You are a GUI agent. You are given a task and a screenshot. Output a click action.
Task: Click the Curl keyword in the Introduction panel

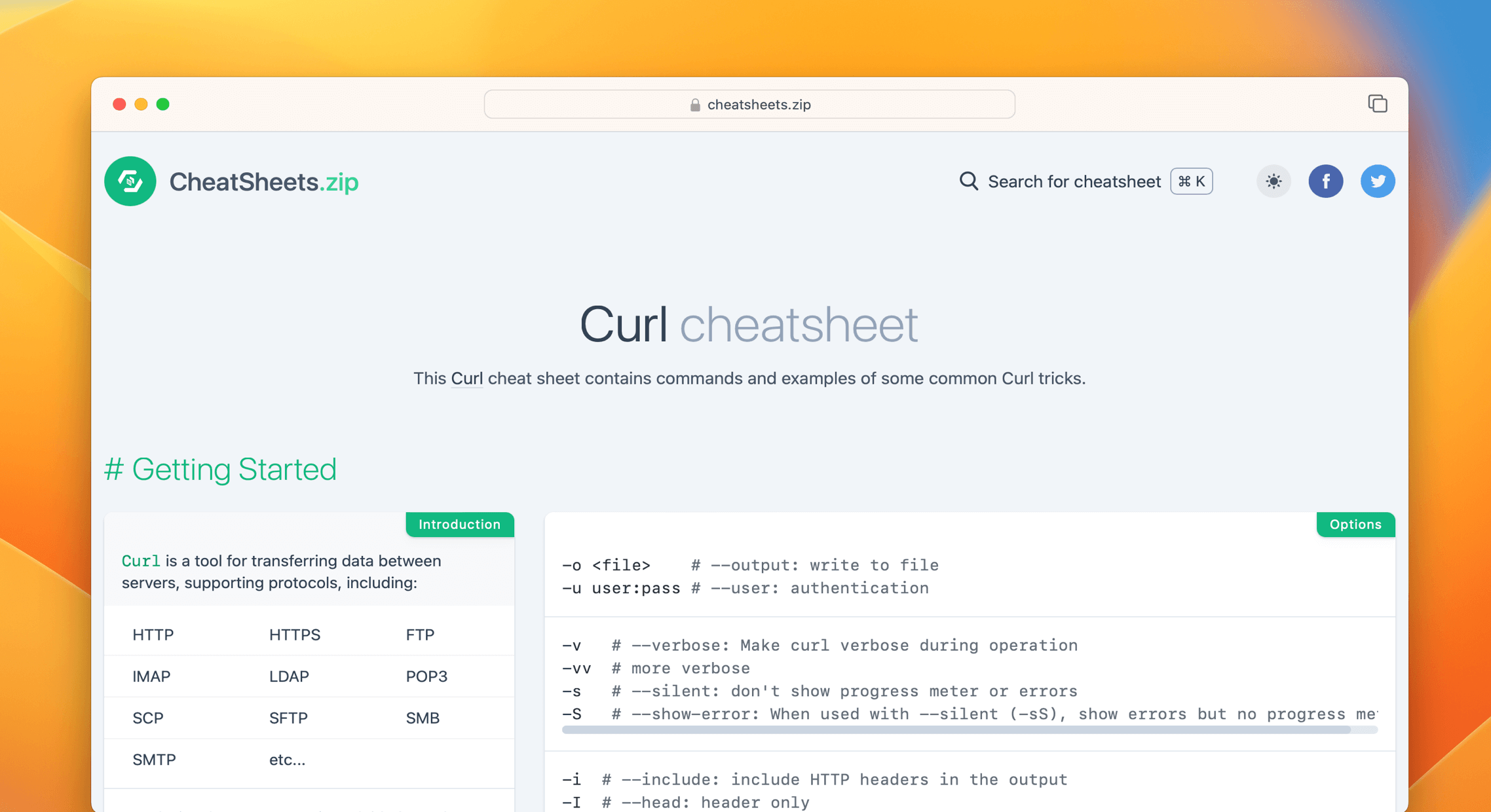tap(142, 561)
